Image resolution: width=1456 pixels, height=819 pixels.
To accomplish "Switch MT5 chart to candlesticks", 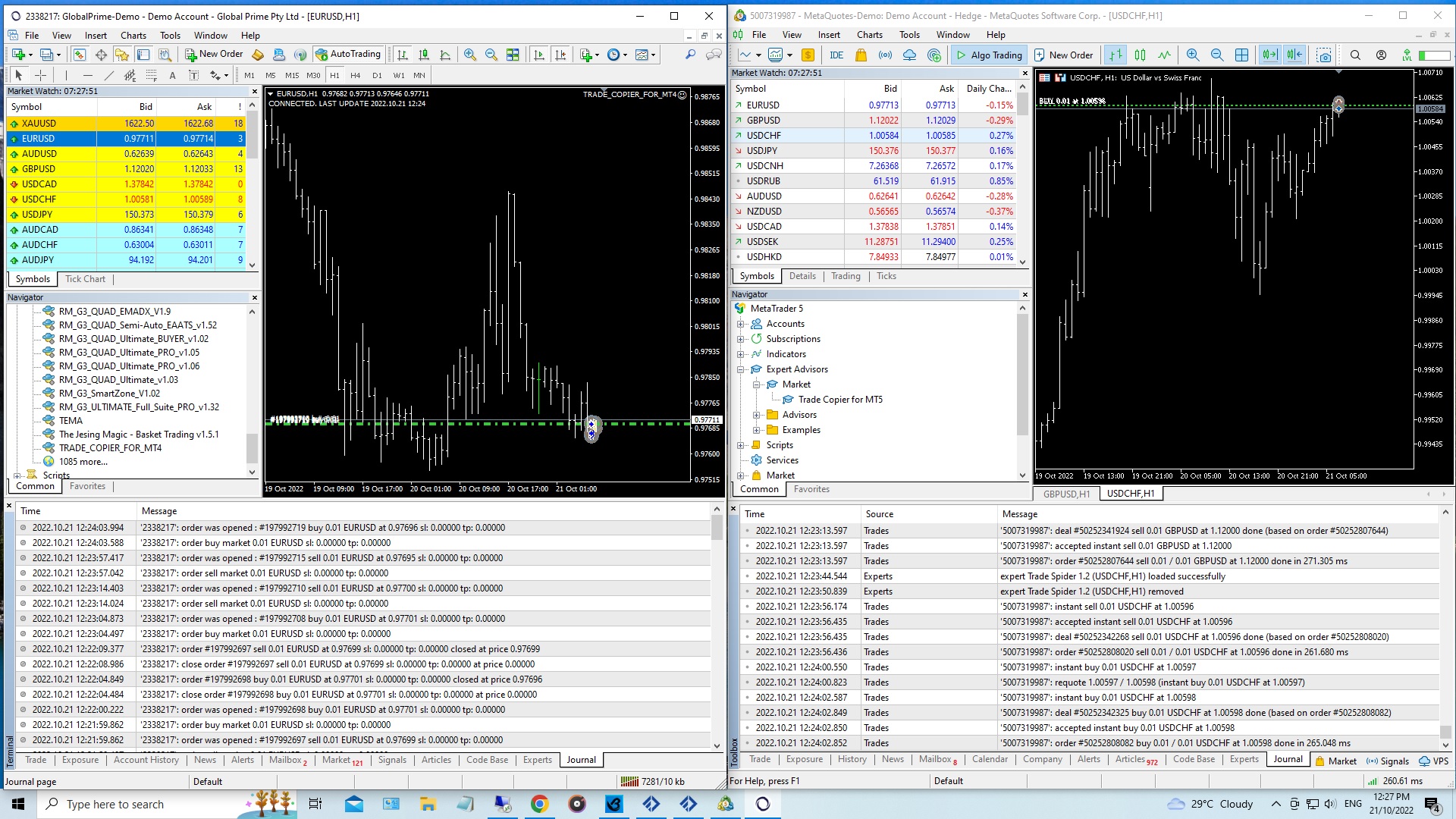I will click(1140, 55).
